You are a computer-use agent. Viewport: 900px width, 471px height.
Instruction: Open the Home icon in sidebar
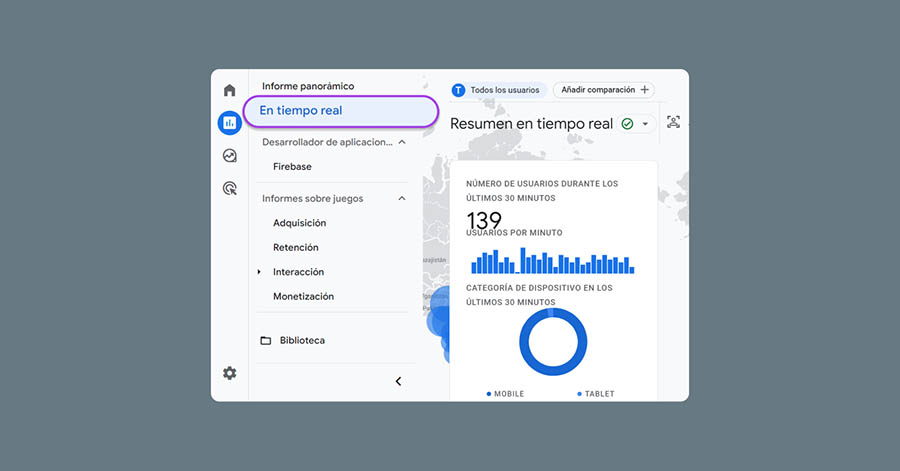pos(229,90)
